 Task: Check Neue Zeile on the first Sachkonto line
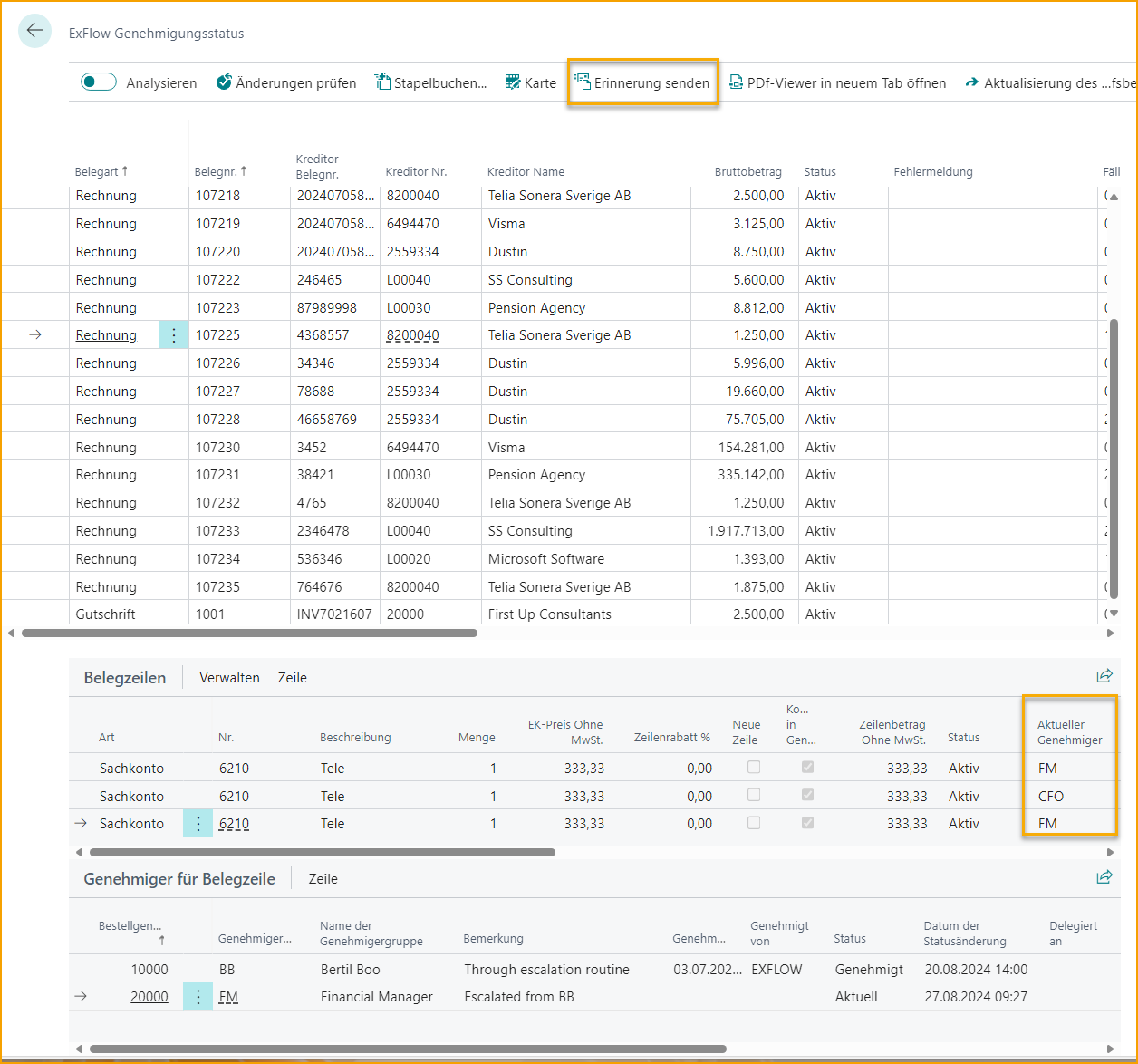point(752,766)
